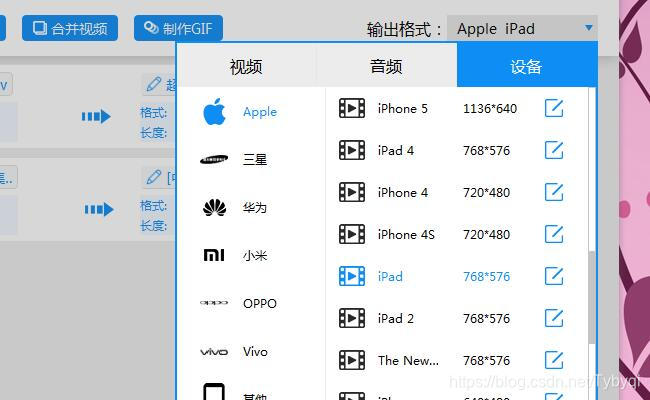
Task: Choose the Apple text label
Action: tap(260, 112)
